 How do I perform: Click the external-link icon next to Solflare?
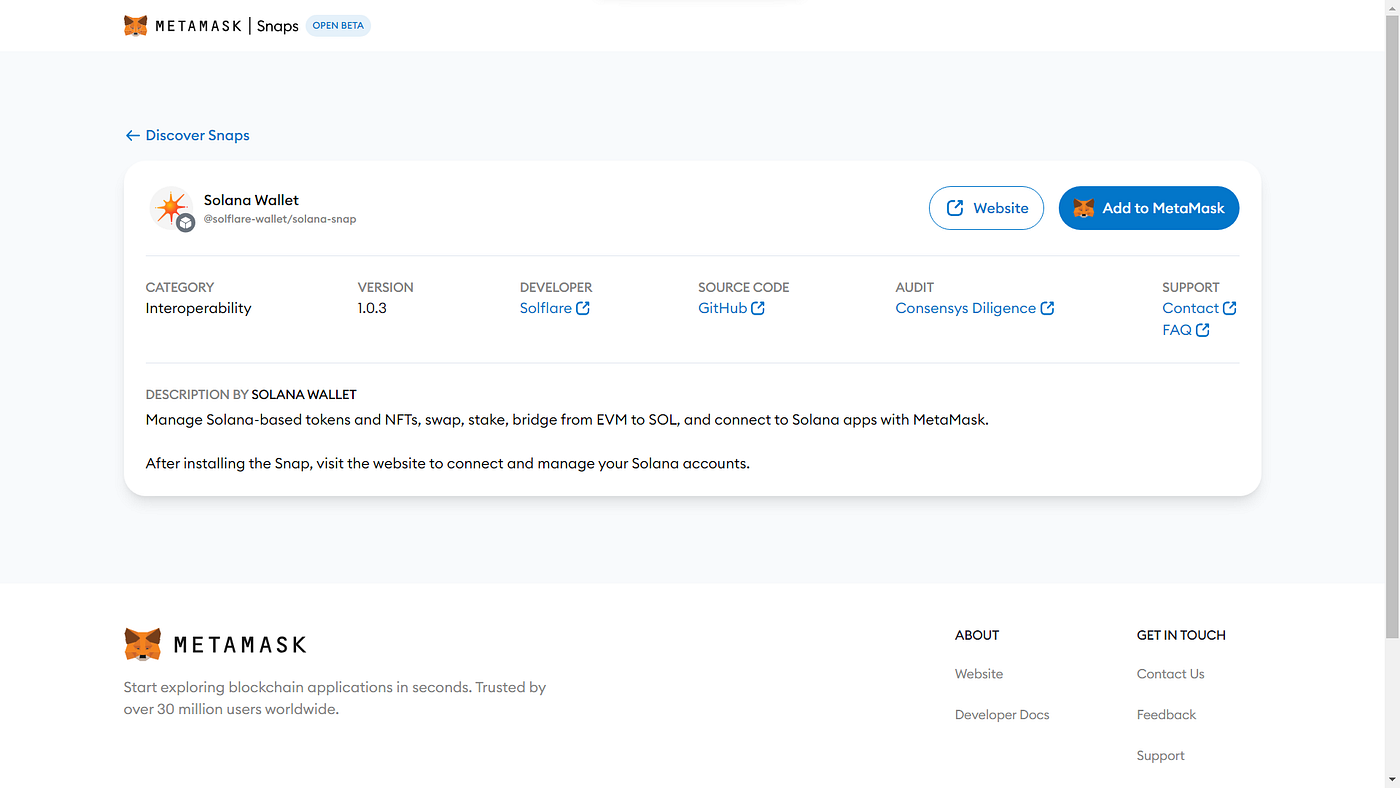583,308
